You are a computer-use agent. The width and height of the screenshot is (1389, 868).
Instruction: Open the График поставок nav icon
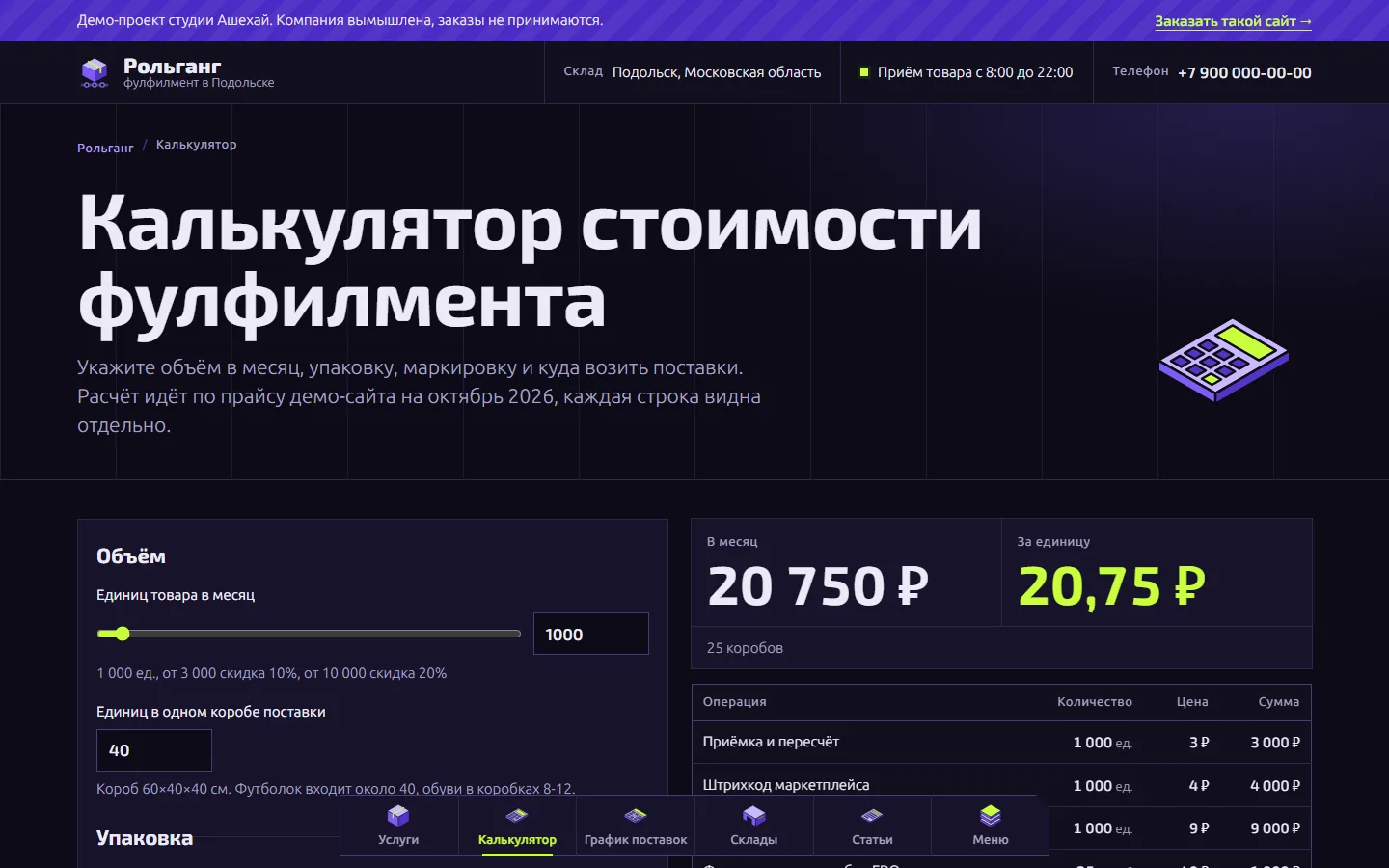(636, 816)
